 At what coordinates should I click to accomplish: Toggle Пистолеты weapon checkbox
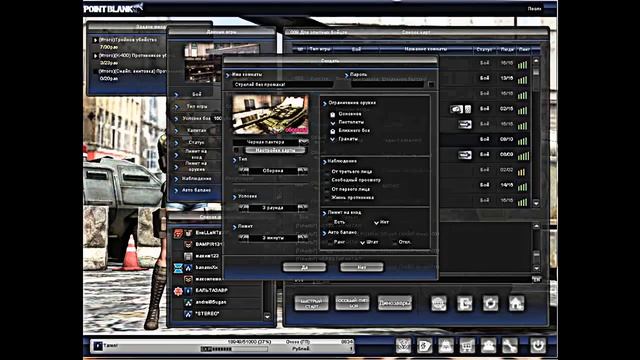[x=333, y=122]
